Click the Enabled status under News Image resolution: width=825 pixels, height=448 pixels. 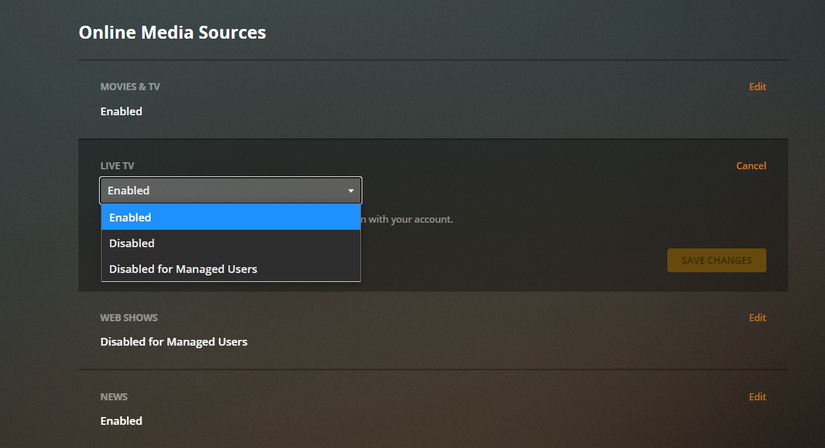click(x=121, y=421)
